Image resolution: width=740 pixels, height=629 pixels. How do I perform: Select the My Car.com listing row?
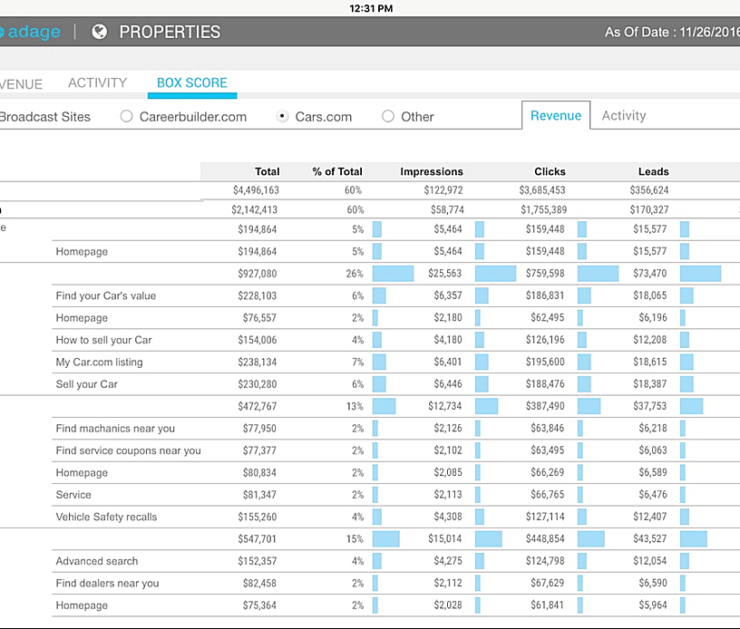click(395, 362)
